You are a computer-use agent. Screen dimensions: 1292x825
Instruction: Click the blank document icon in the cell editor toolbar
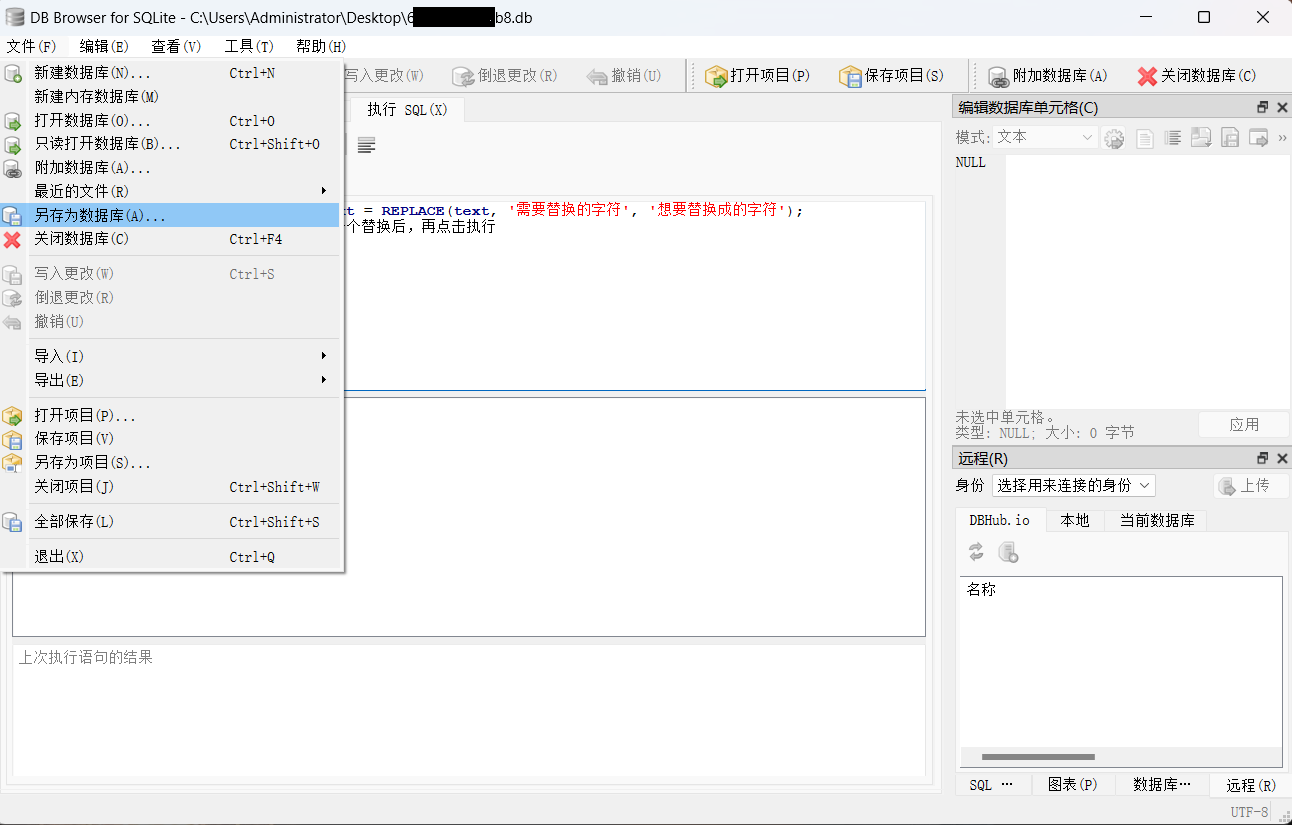[x=1144, y=138]
